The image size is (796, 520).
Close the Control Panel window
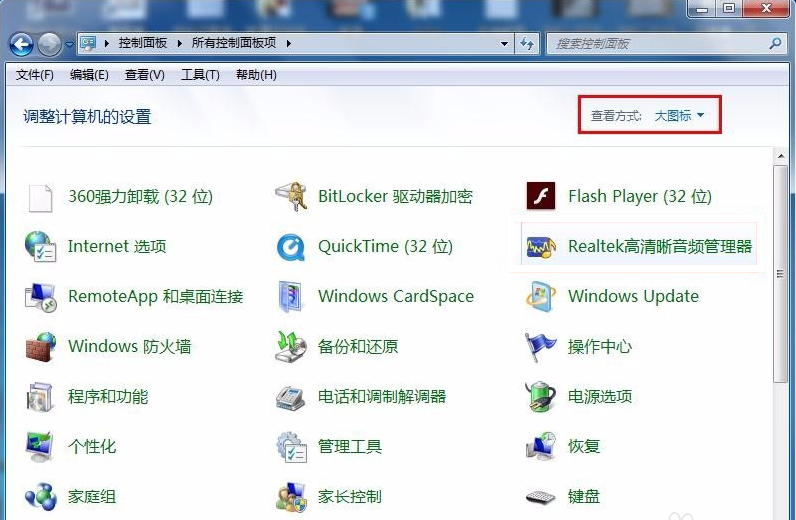(x=767, y=9)
